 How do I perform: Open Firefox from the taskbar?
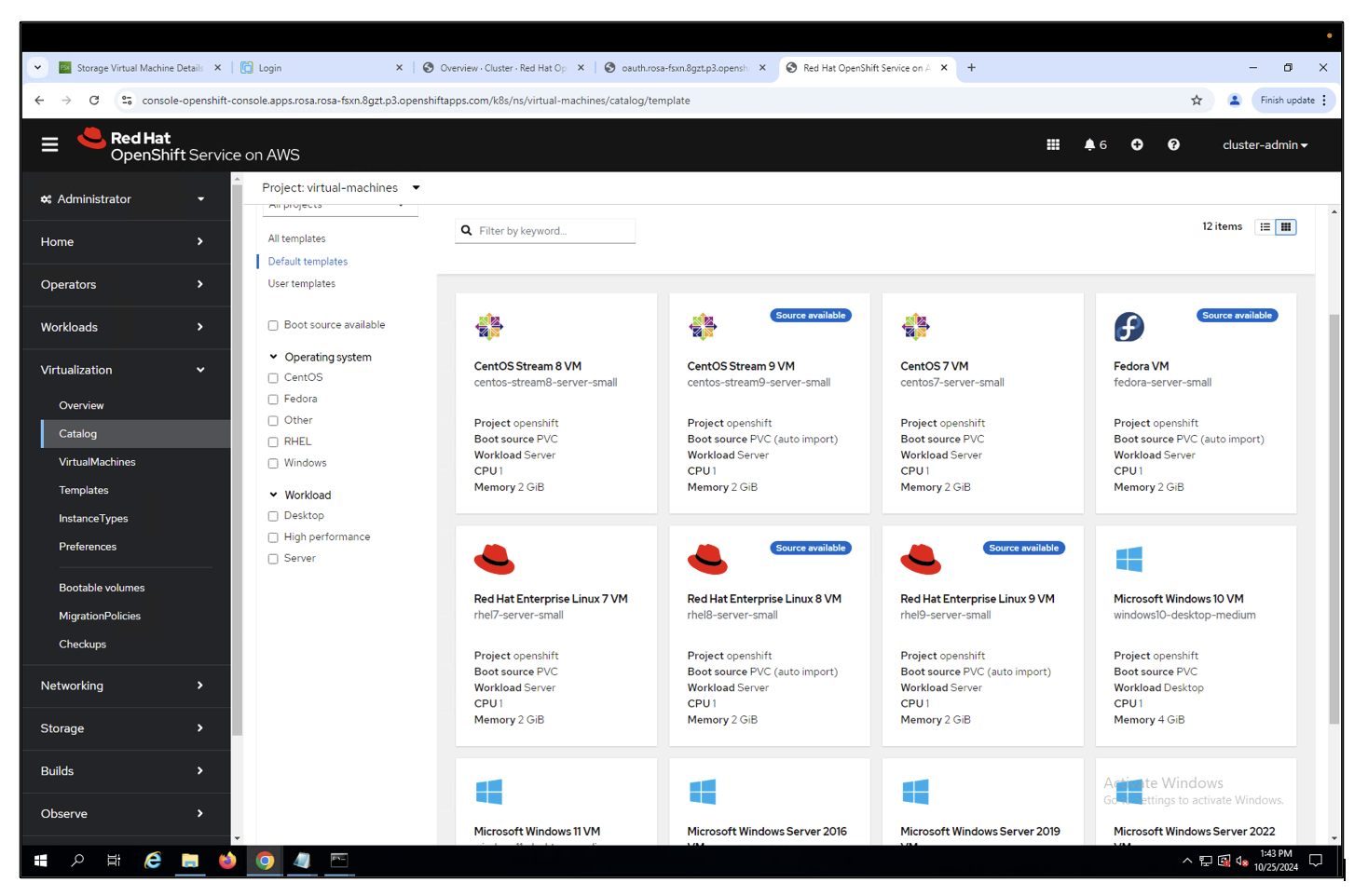click(x=227, y=861)
